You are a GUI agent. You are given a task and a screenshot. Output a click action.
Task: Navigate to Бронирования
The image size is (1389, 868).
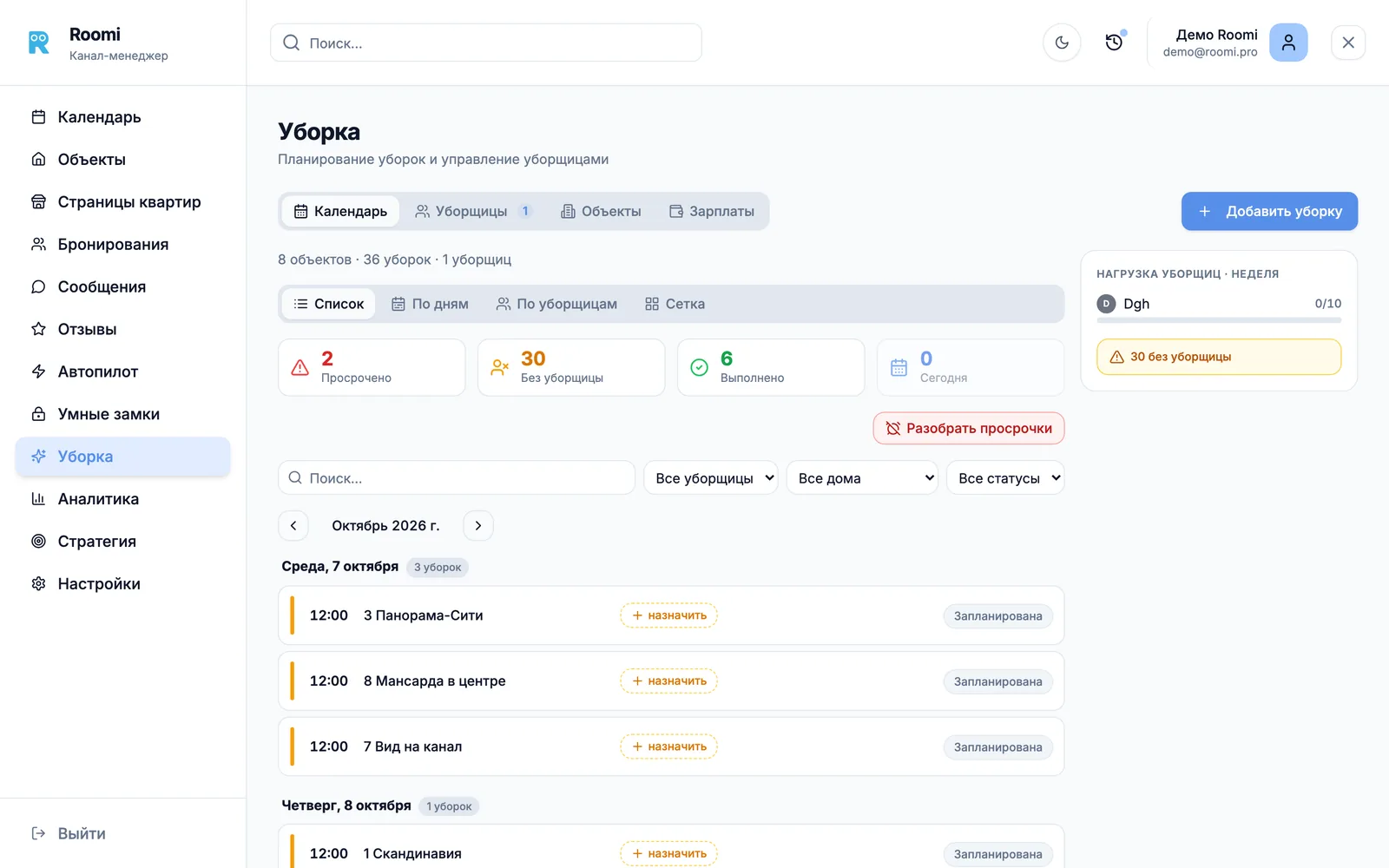click(x=122, y=245)
